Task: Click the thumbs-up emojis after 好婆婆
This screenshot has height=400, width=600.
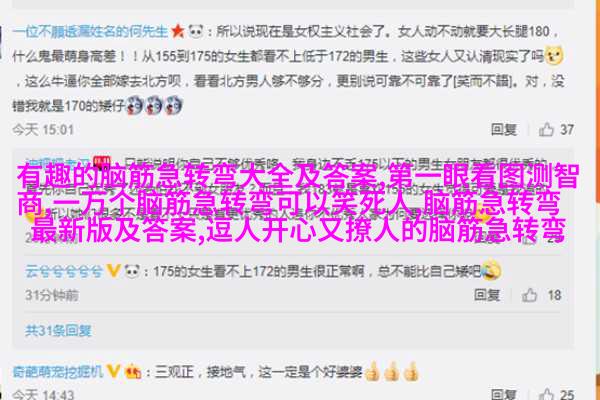Action: (391, 371)
